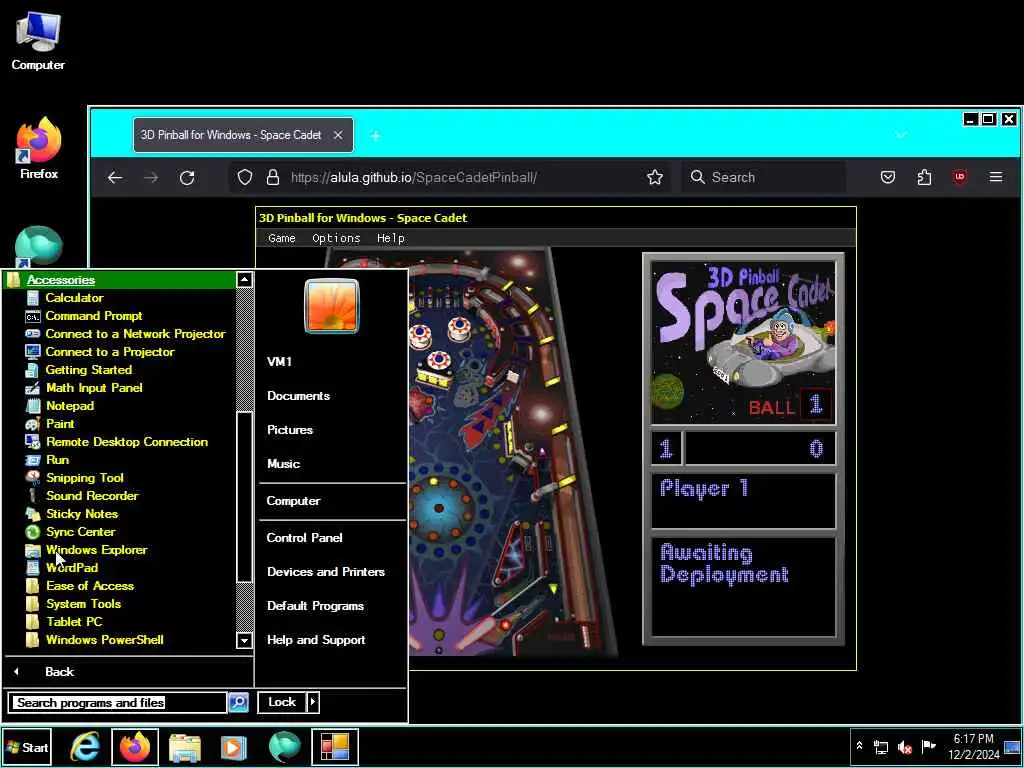Open the List all tabs dropdown
This screenshot has width=1024, height=768.
tap(901, 135)
